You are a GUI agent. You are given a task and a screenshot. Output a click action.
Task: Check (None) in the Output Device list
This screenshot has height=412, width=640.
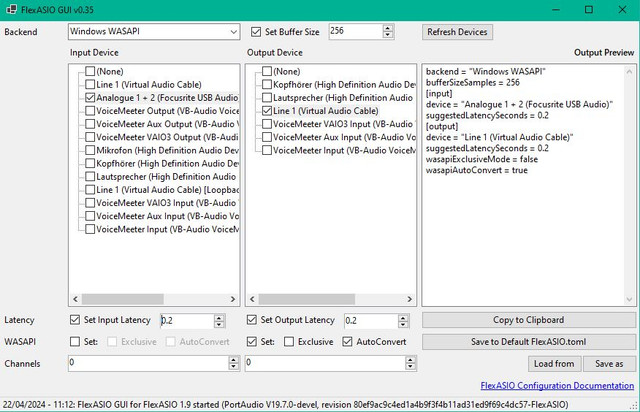(x=267, y=71)
